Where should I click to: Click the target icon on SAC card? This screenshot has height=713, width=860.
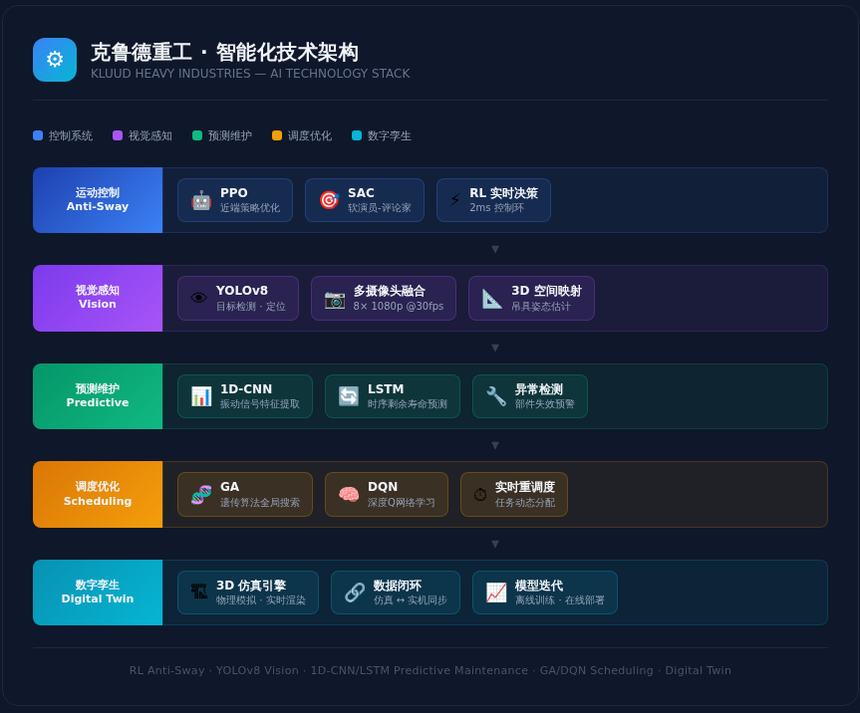(329, 200)
